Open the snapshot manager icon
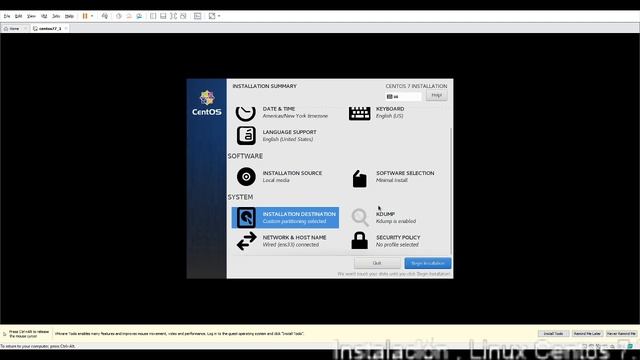 pyautogui.click(x=139, y=16)
